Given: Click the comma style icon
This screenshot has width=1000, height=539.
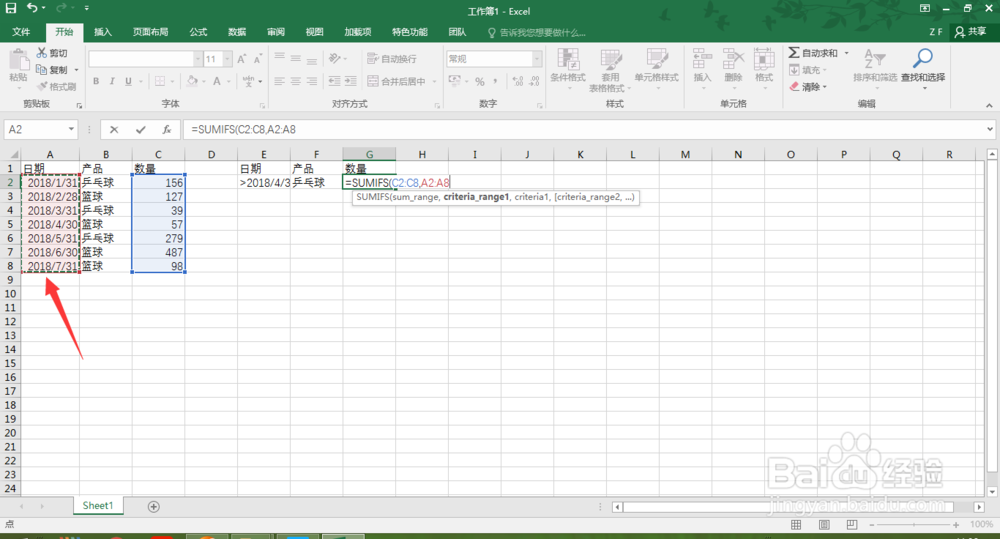Looking at the screenshot, I should coord(496,82).
